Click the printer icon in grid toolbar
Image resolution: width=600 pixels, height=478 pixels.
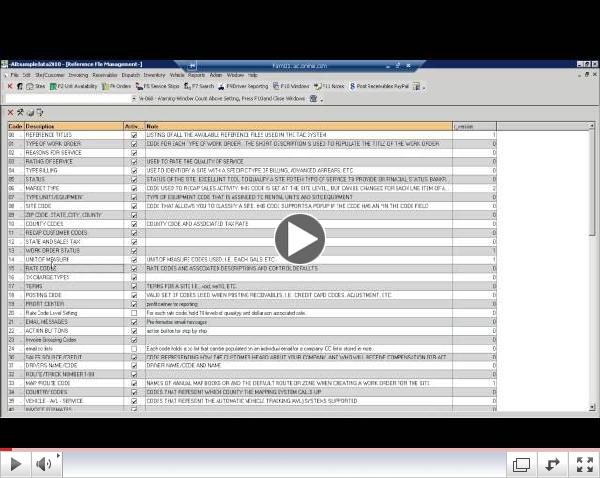[31, 113]
